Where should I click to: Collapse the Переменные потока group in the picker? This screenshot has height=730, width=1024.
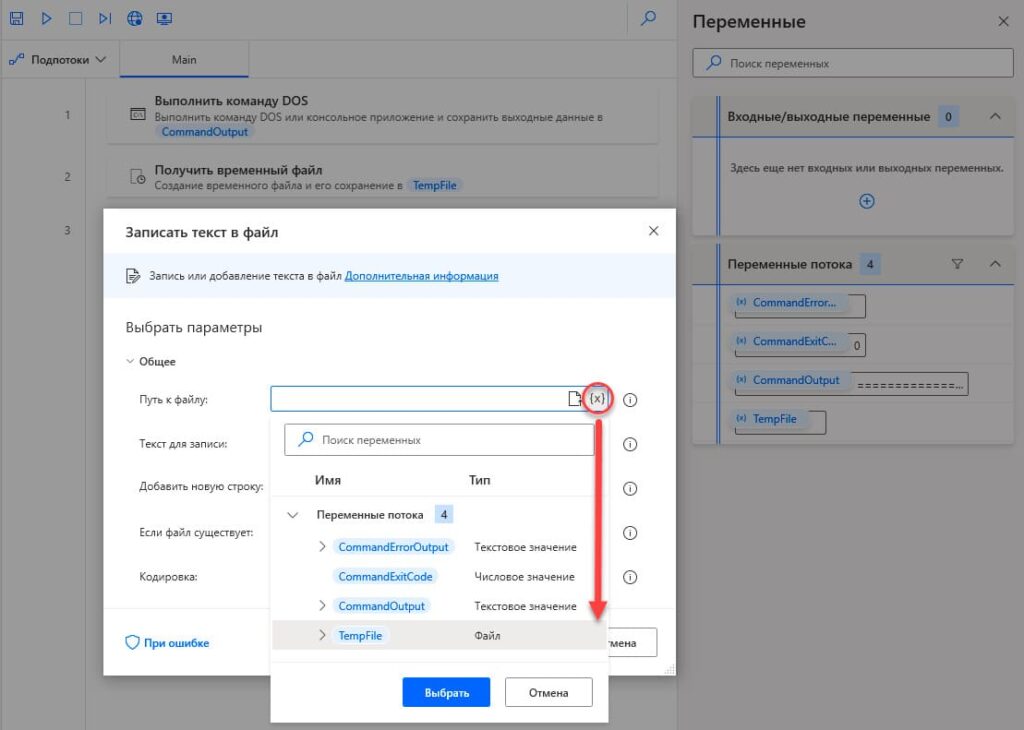(293, 515)
